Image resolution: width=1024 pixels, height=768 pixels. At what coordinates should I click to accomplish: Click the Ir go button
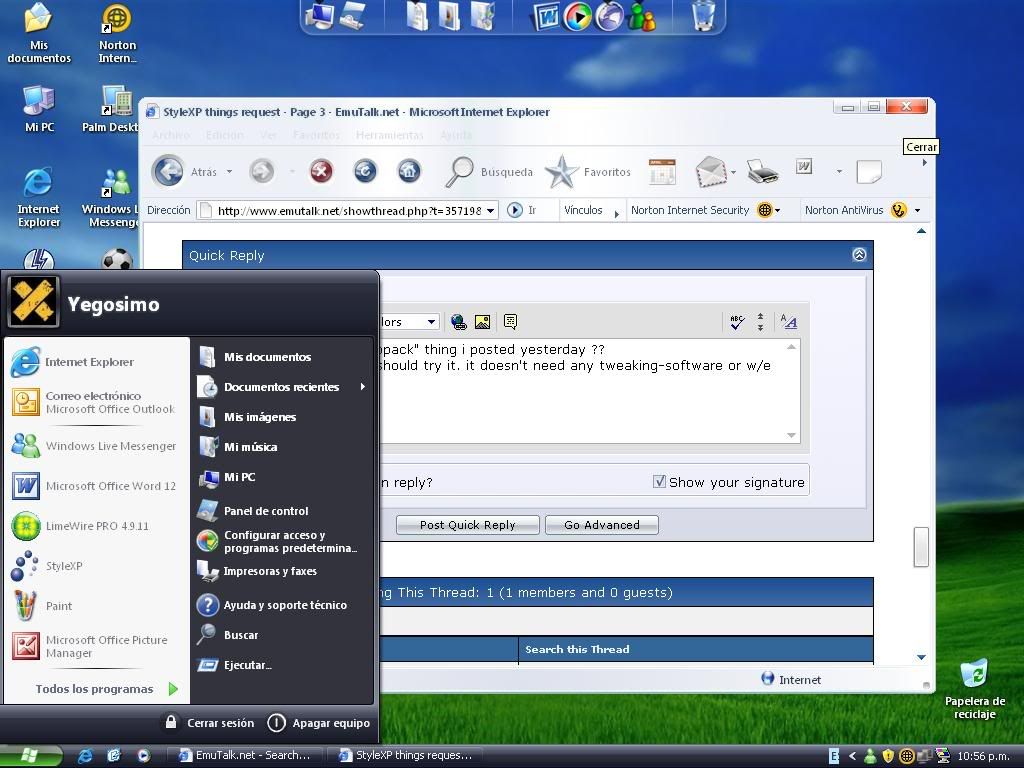[522, 210]
